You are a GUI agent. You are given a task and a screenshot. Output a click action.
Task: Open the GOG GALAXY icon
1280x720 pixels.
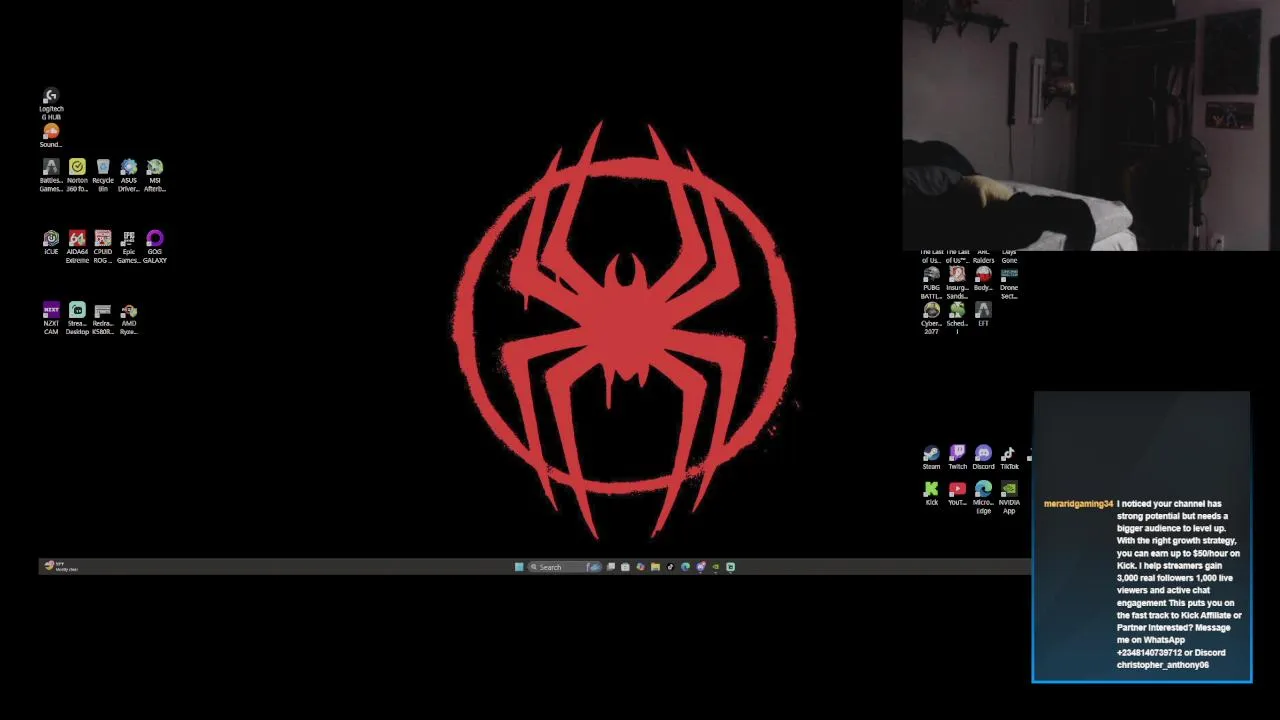155,247
